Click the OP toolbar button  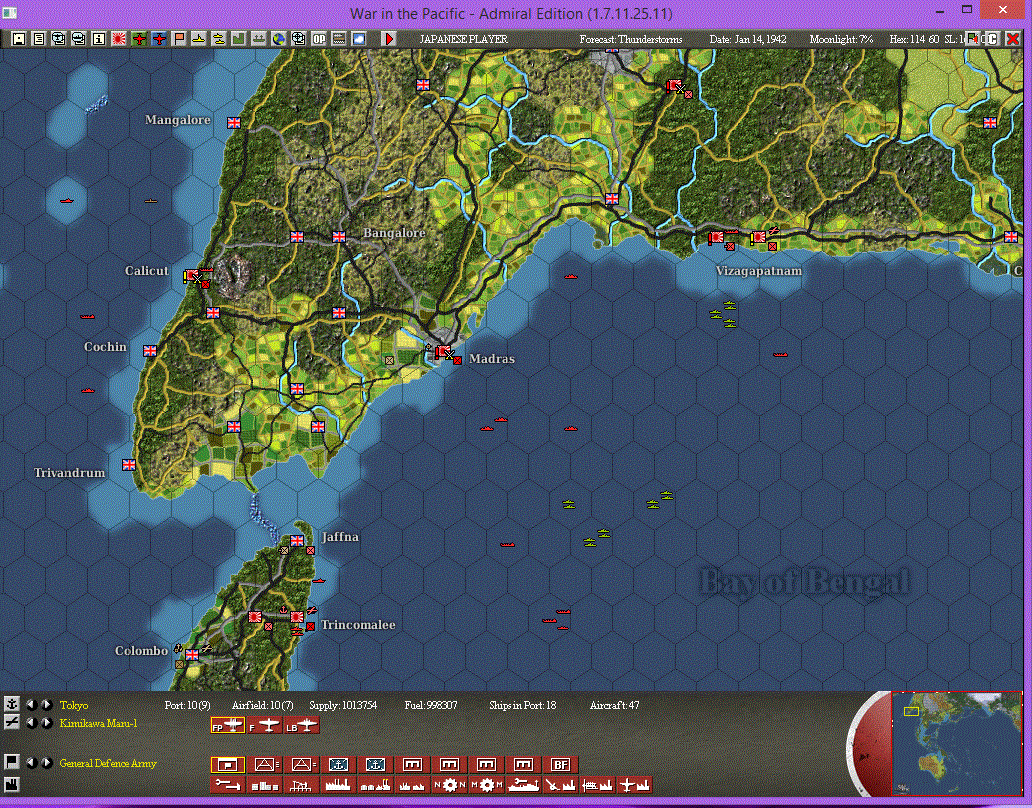[x=319, y=39]
